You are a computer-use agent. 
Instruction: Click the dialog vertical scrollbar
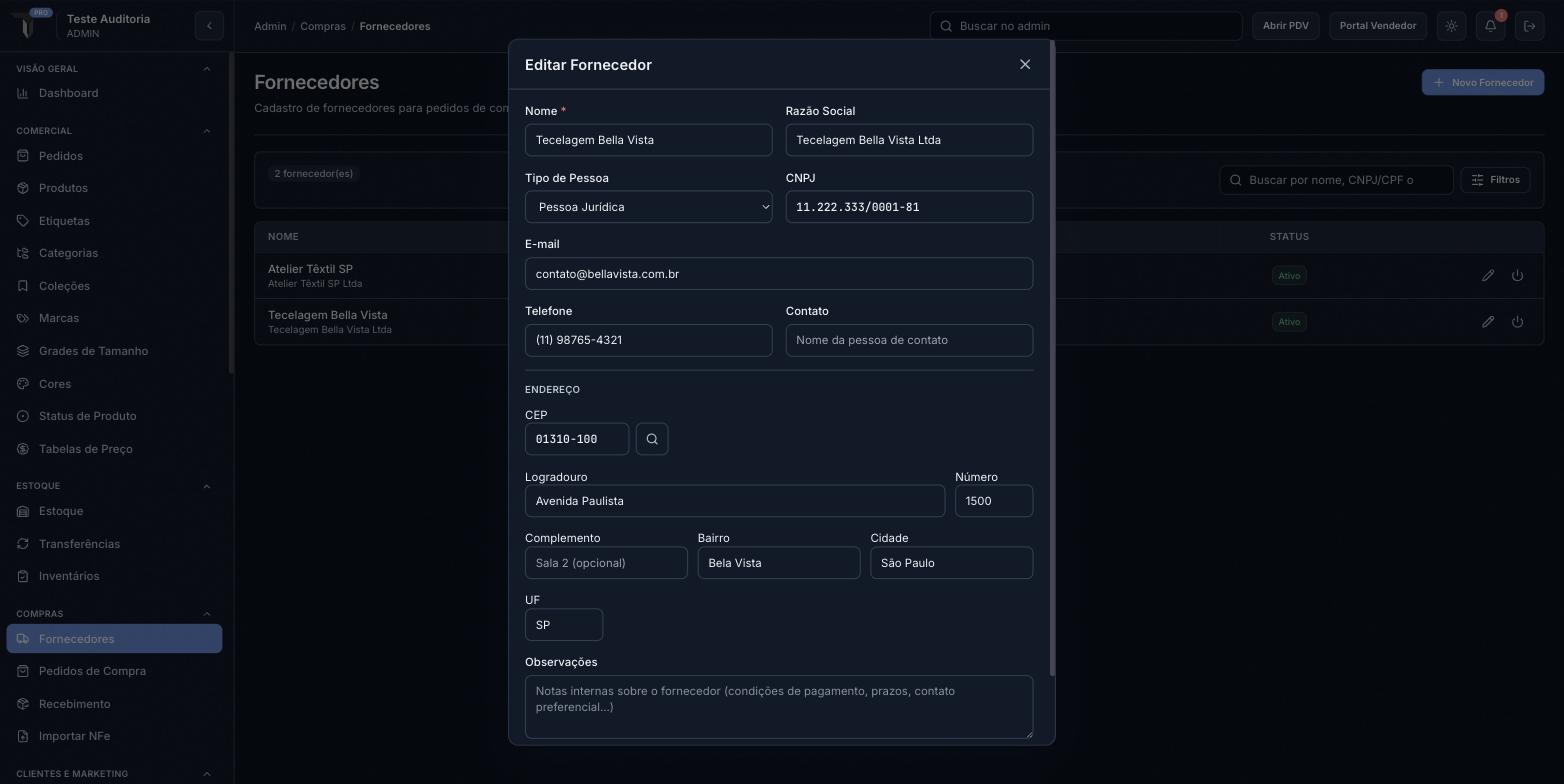pyautogui.click(x=1052, y=358)
